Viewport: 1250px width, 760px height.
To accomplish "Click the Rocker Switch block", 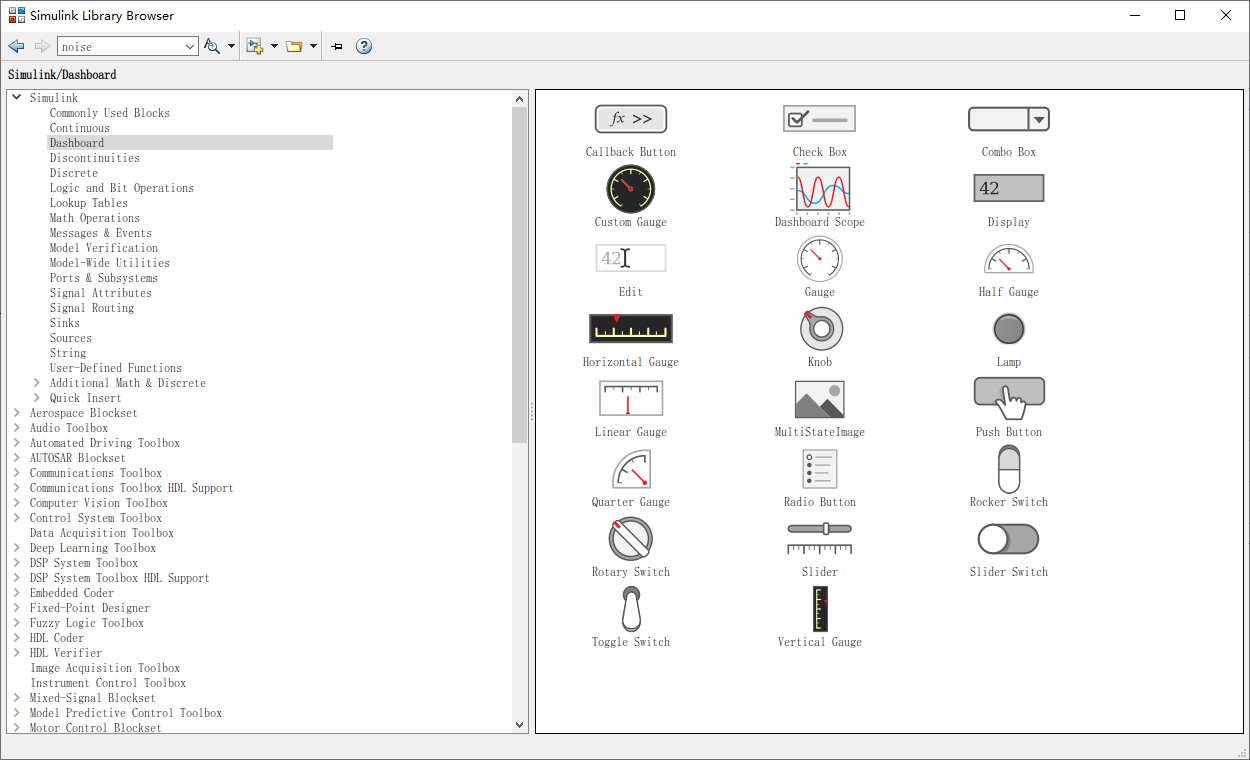I will click(1008, 468).
